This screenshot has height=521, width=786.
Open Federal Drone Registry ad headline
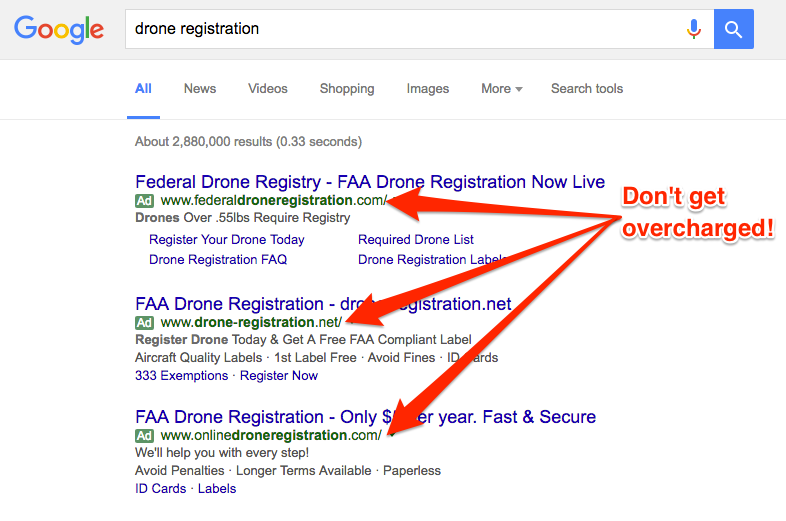point(370,182)
